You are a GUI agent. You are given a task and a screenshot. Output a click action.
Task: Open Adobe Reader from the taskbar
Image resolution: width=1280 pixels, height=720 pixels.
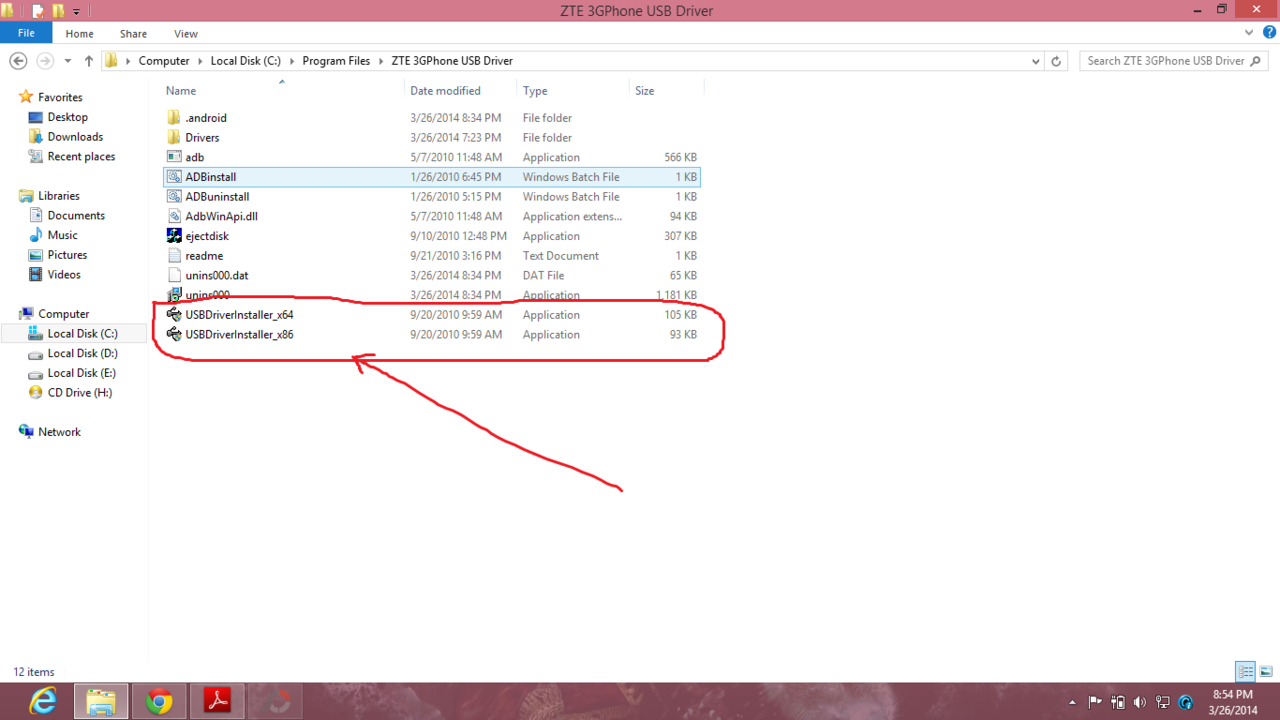pos(217,702)
